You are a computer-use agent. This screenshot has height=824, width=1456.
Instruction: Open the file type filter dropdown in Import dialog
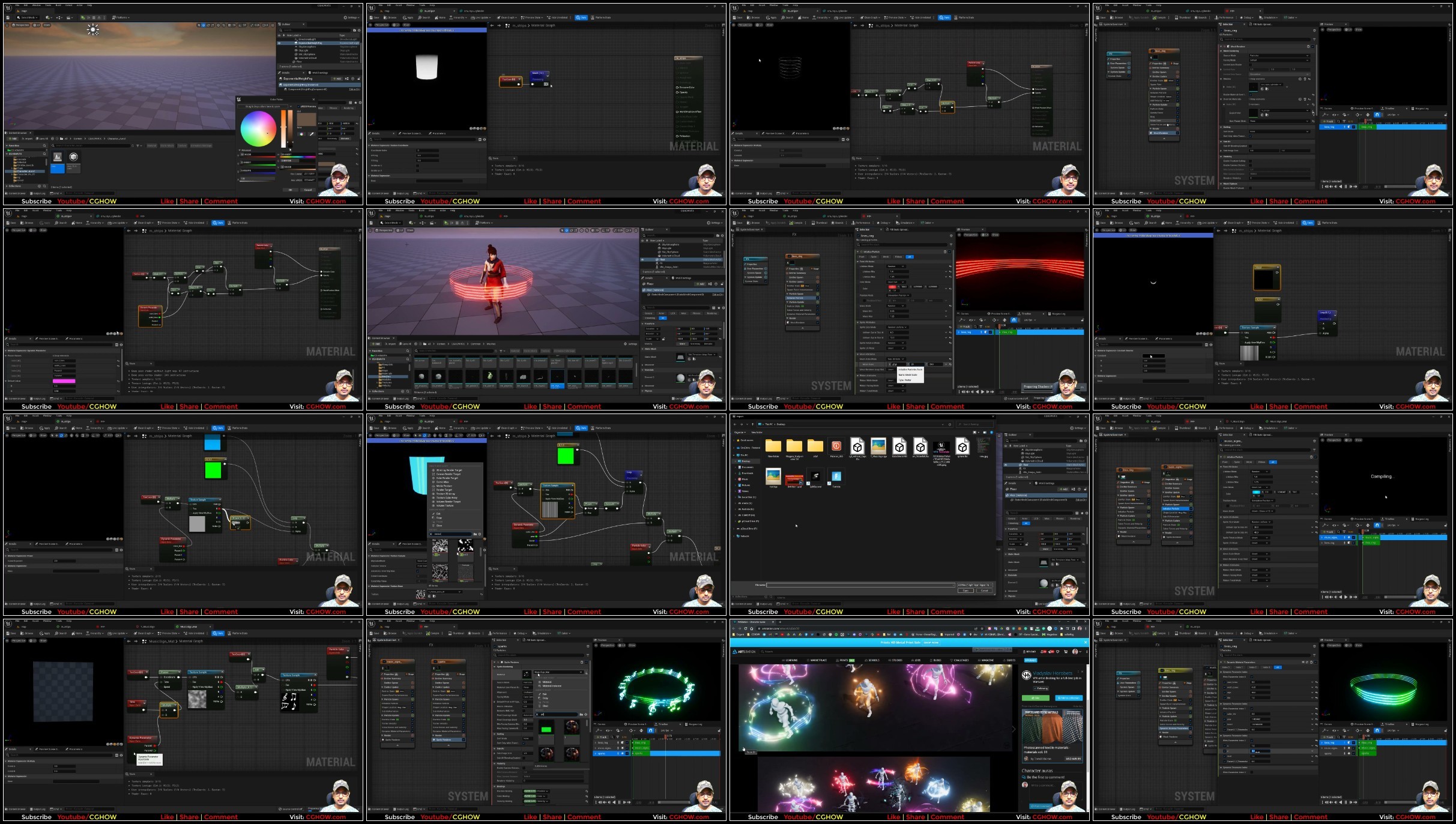click(974, 585)
